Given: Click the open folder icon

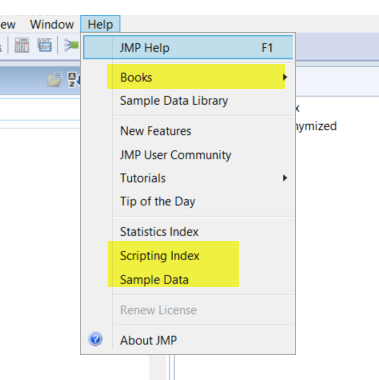Looking at the screenshot, I should click(54, 80).
